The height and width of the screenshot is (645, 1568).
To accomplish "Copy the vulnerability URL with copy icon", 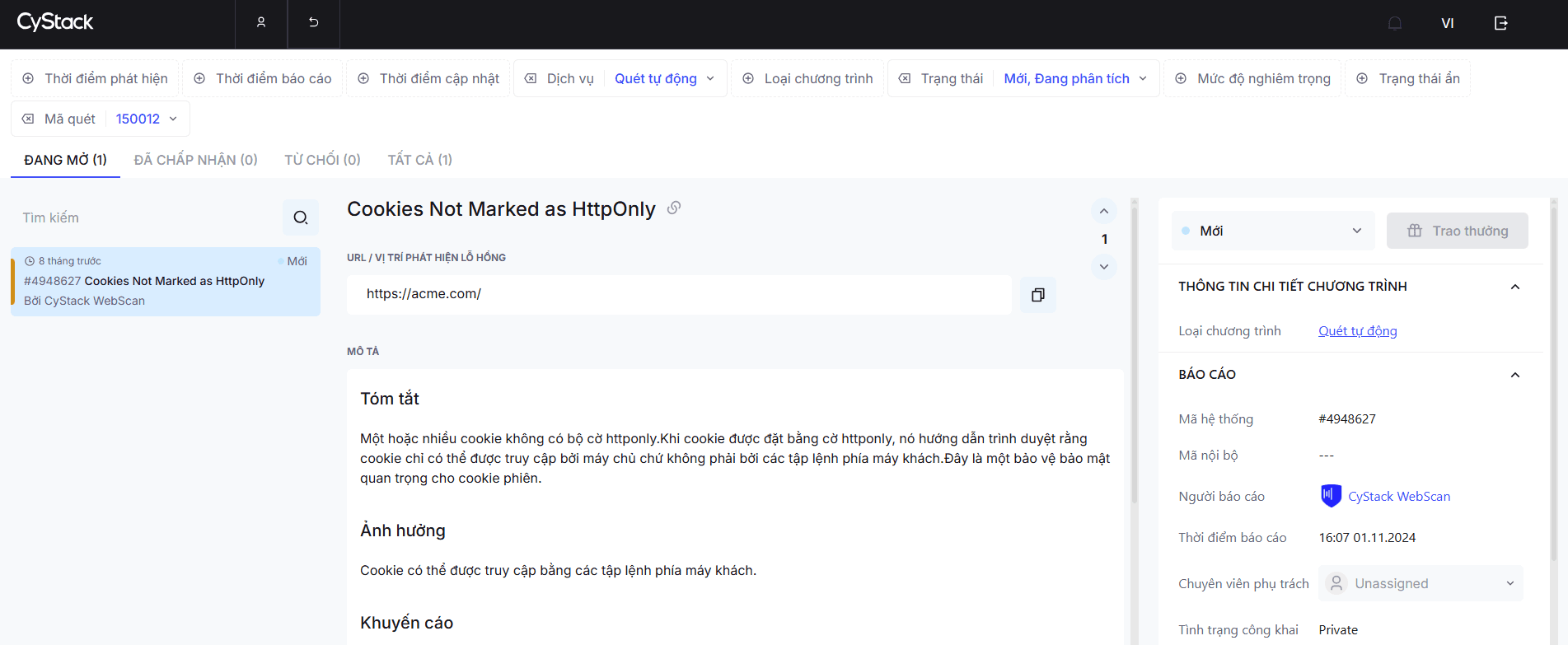I will pos(1038,295).
